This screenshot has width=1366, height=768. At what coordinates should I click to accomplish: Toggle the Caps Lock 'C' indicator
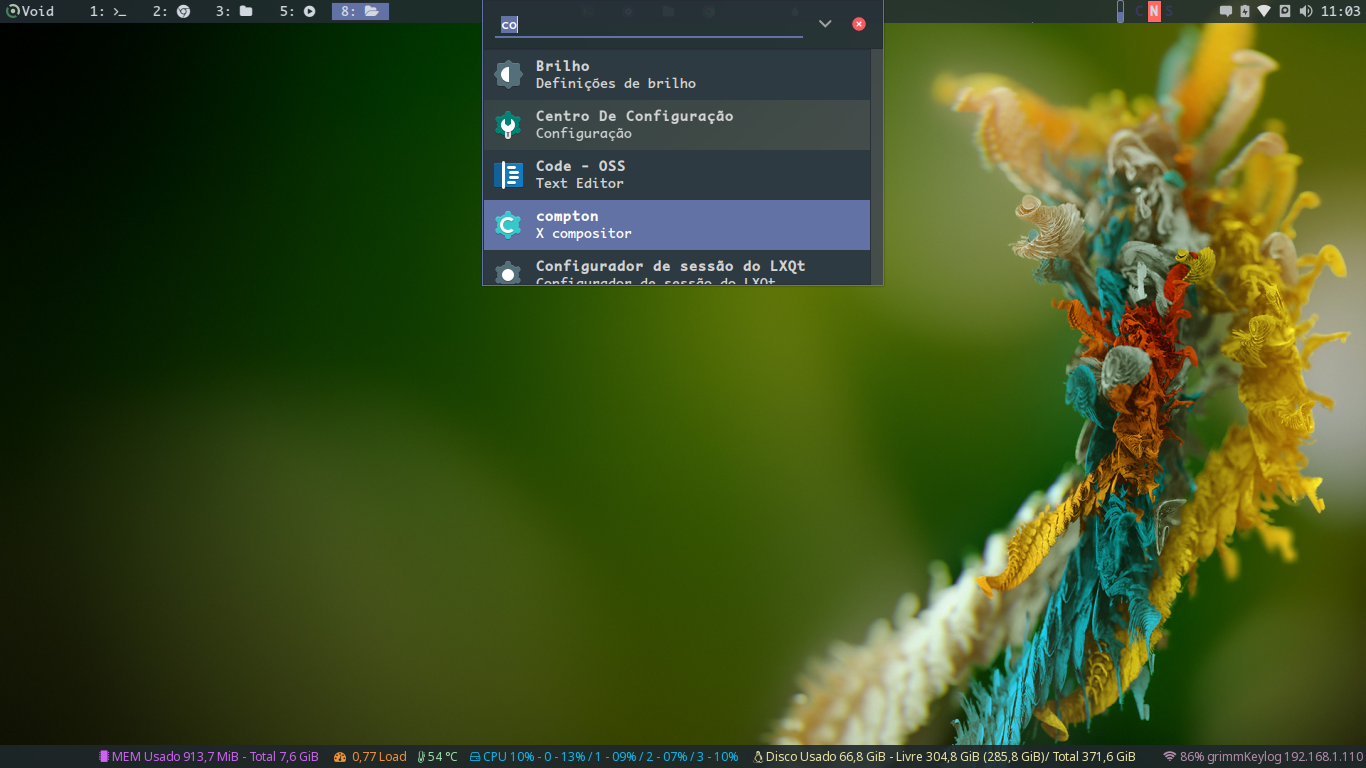(x=1139, y=11)
